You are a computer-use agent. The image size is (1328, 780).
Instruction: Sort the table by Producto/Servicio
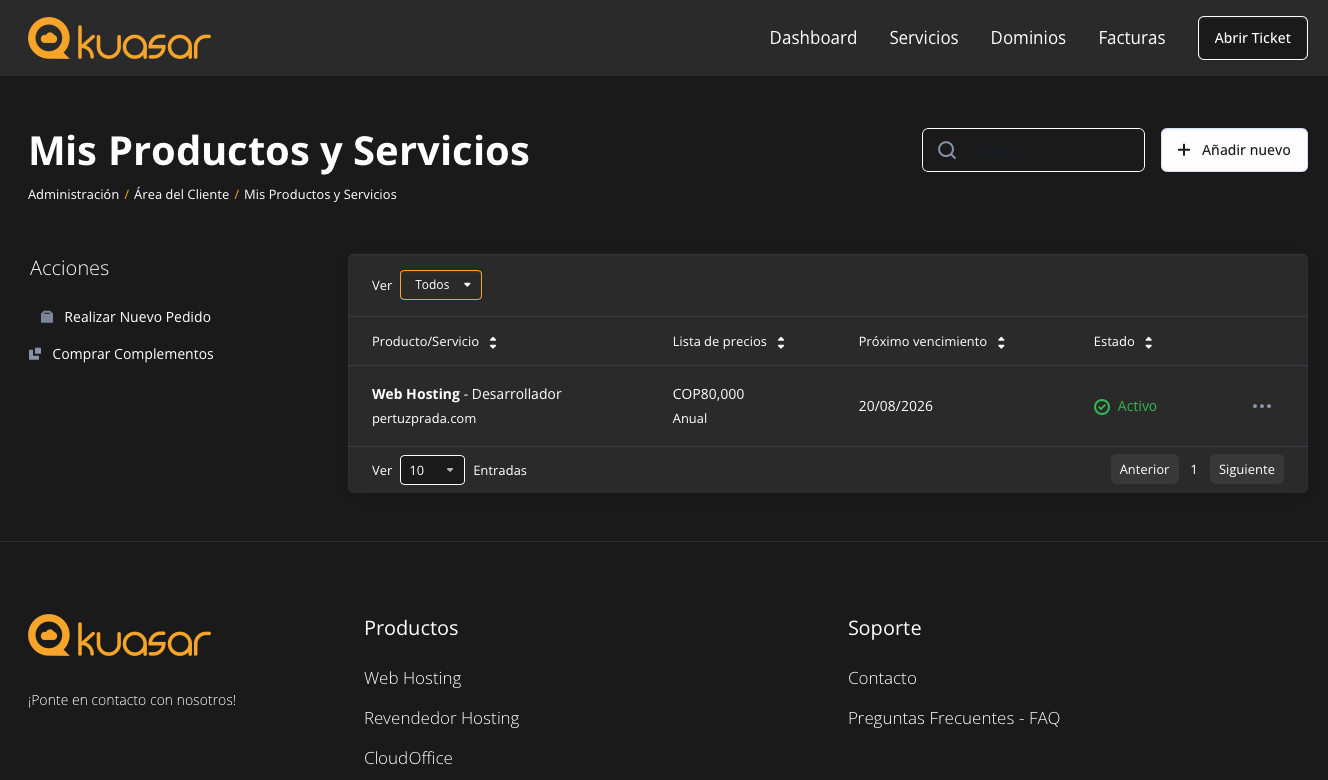point(492,341)
